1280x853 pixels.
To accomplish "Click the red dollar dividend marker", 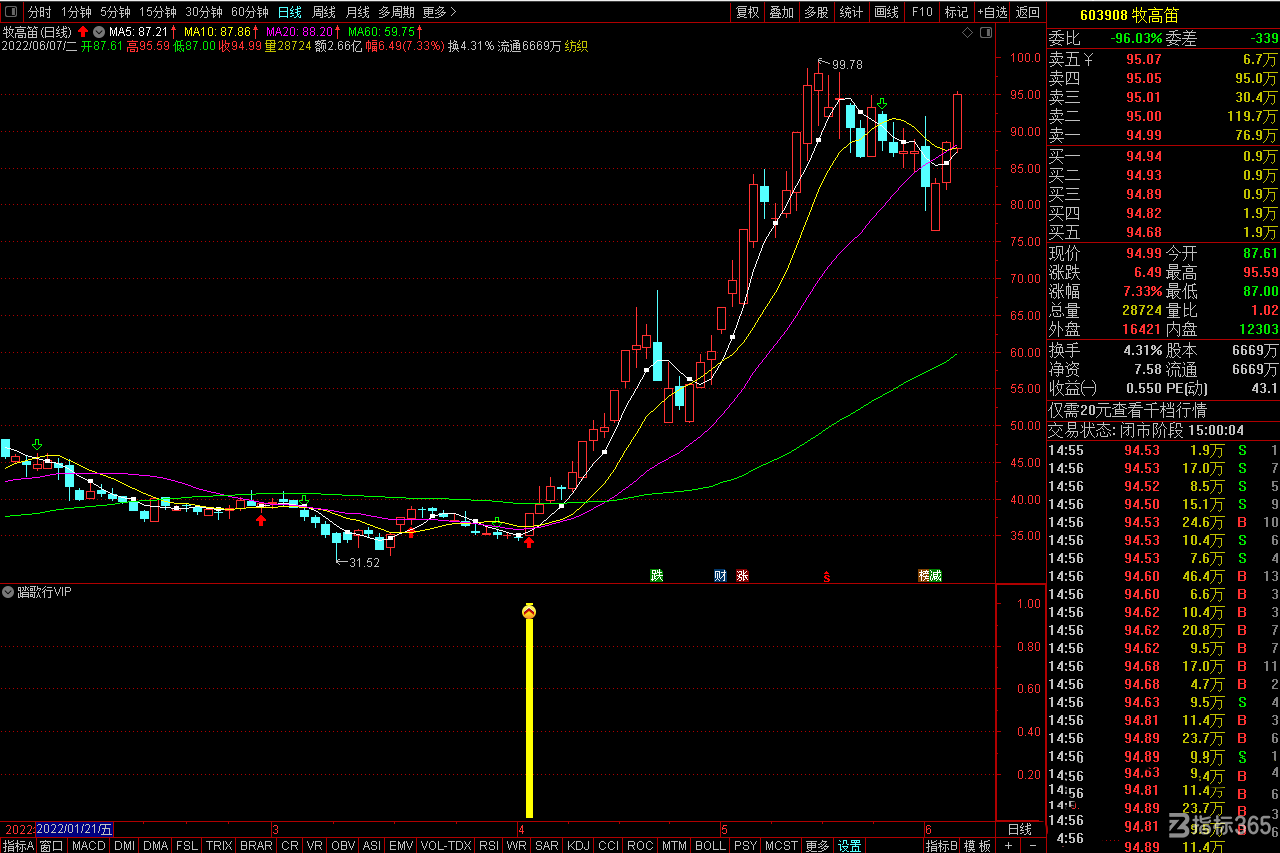I will tap(826, 576).
